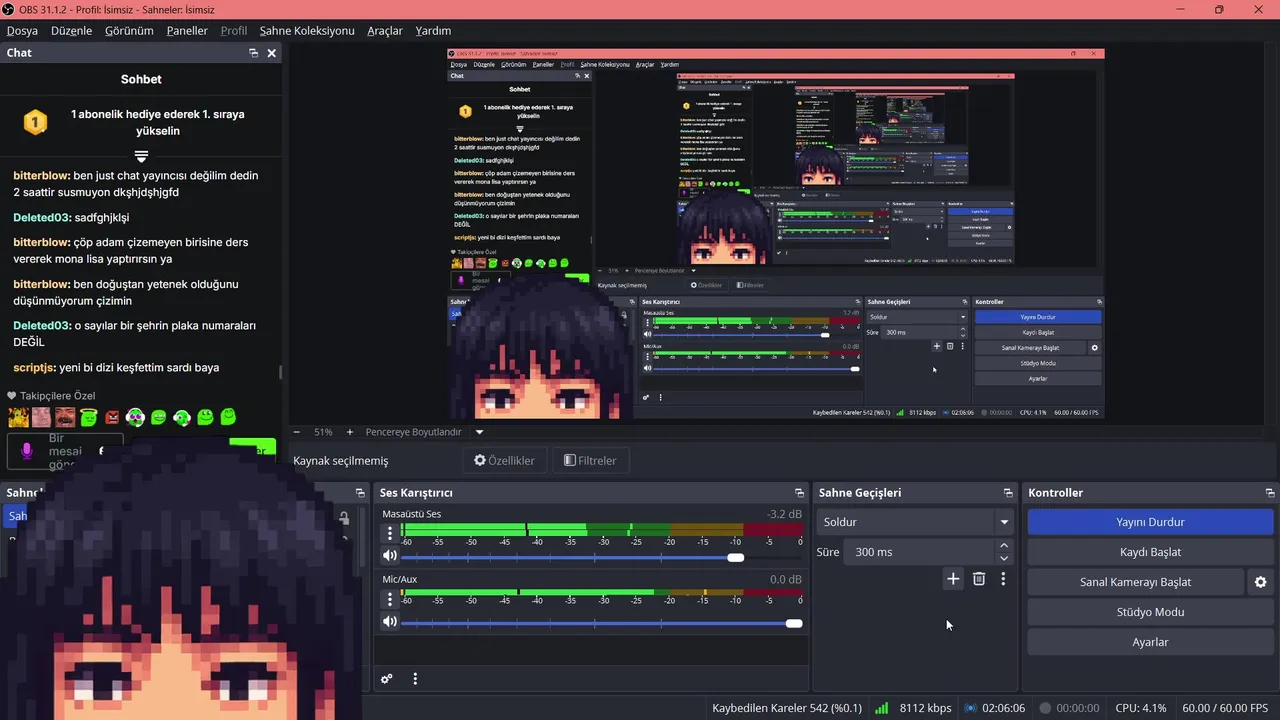Viewport: 1280px width, 720px height.
Task: Zoom in the preview with the plus icon
Action: [349, 432]
